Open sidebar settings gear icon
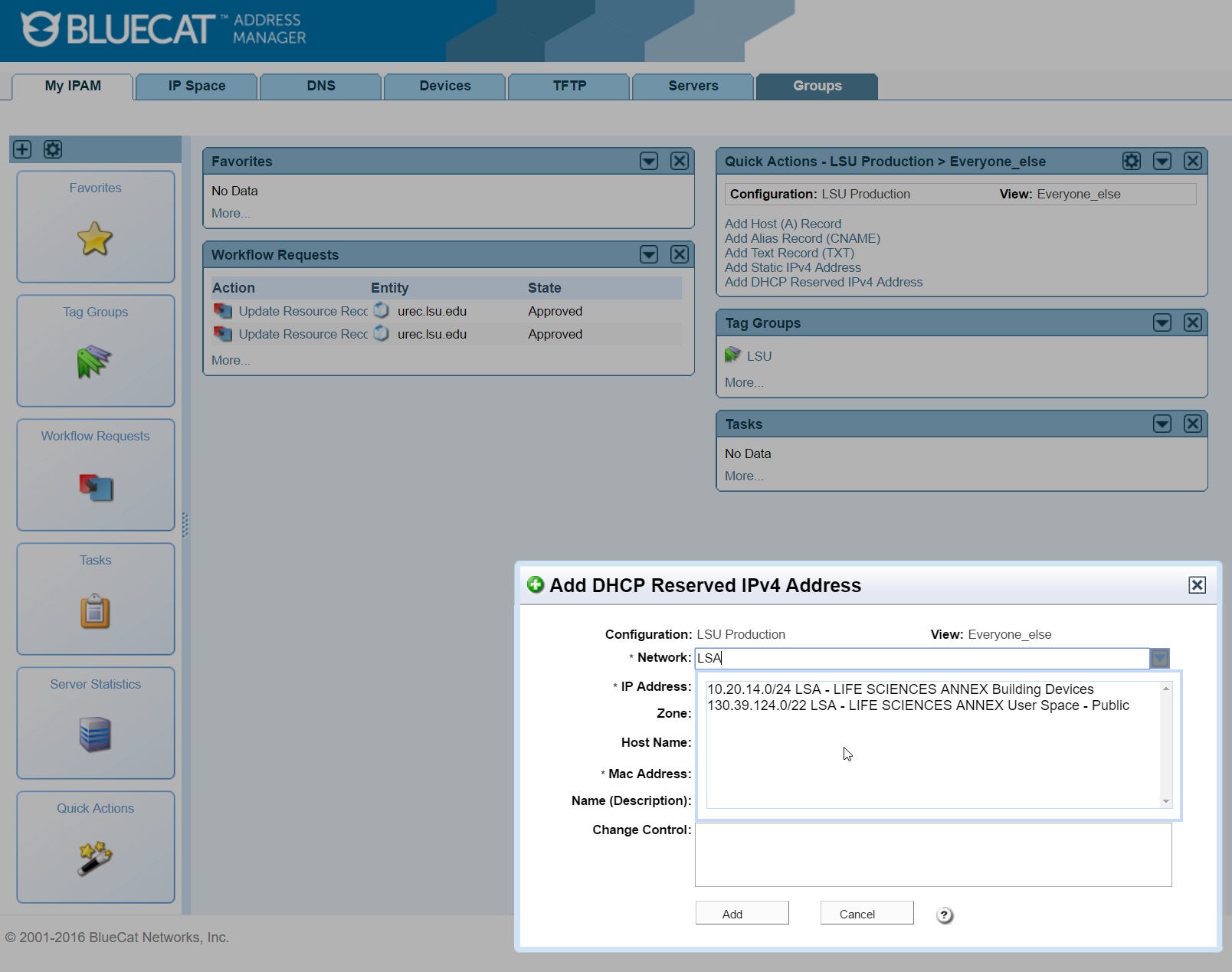This screenshot has width=1232, height=972. click(53, 149)
